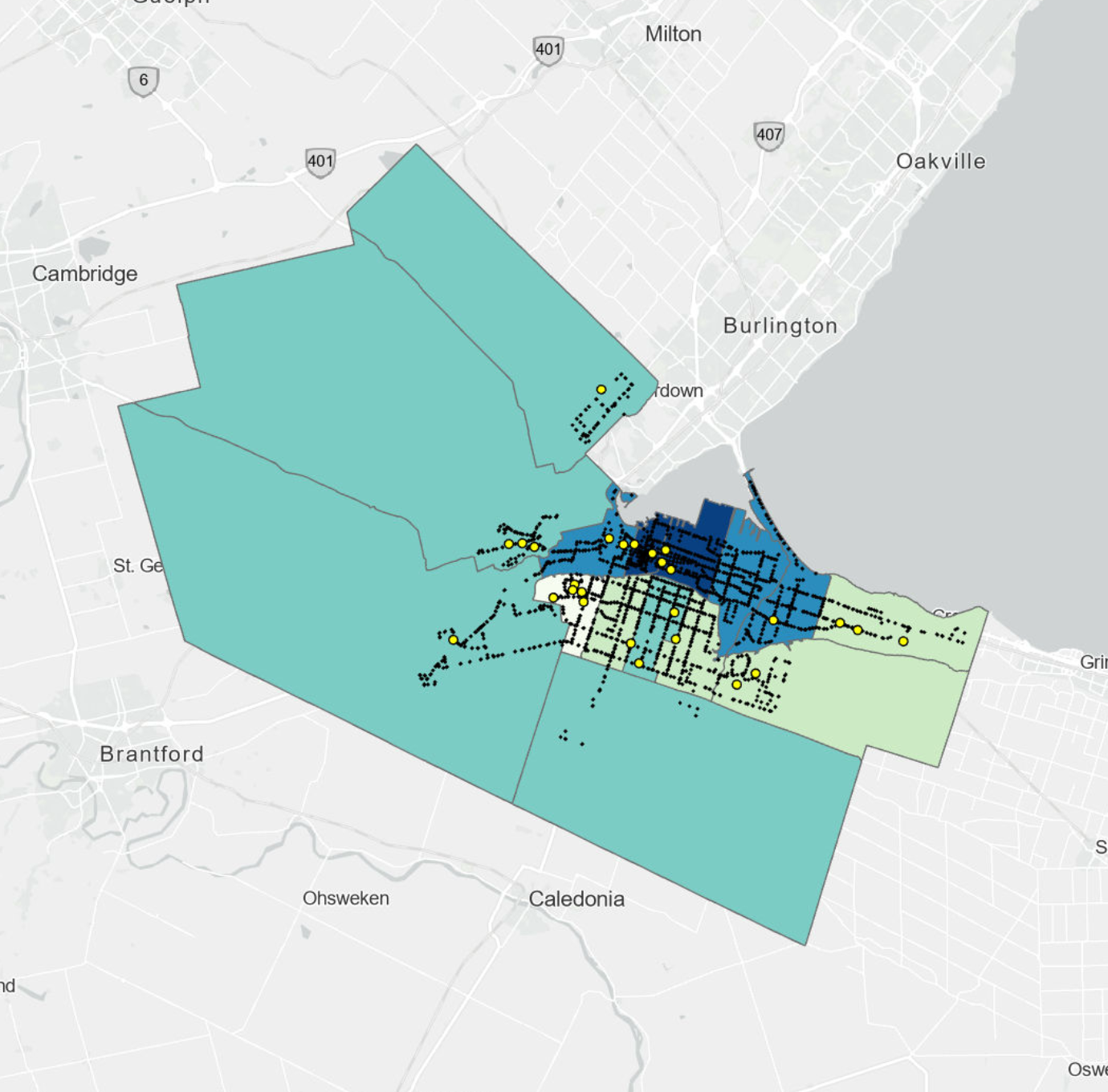Image resolution: width=1108 pixels, height=1092 pixels.
Task: Select the easternmost yellow point near the lakeshore
Action: tap(903, 642)
